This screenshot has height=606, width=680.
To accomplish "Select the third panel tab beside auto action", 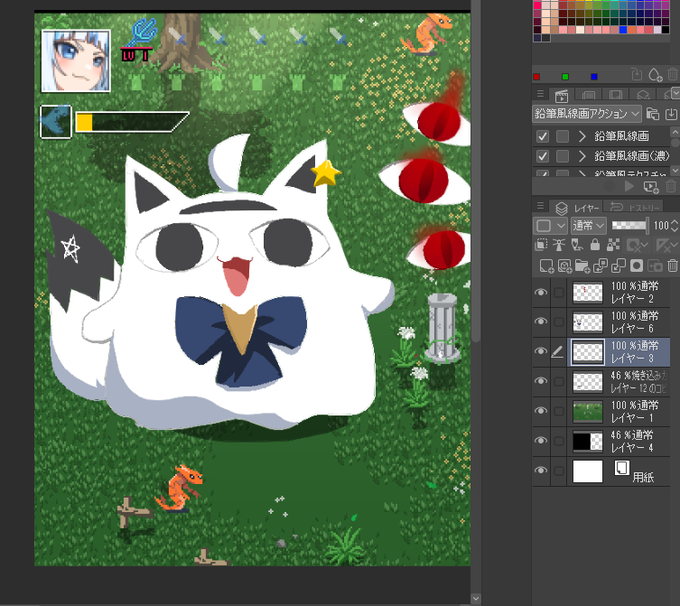I will click(x=615, y=95).
